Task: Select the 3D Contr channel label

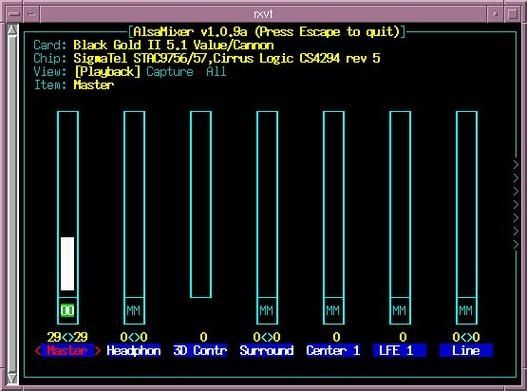Action: click(x=200, y=351)
